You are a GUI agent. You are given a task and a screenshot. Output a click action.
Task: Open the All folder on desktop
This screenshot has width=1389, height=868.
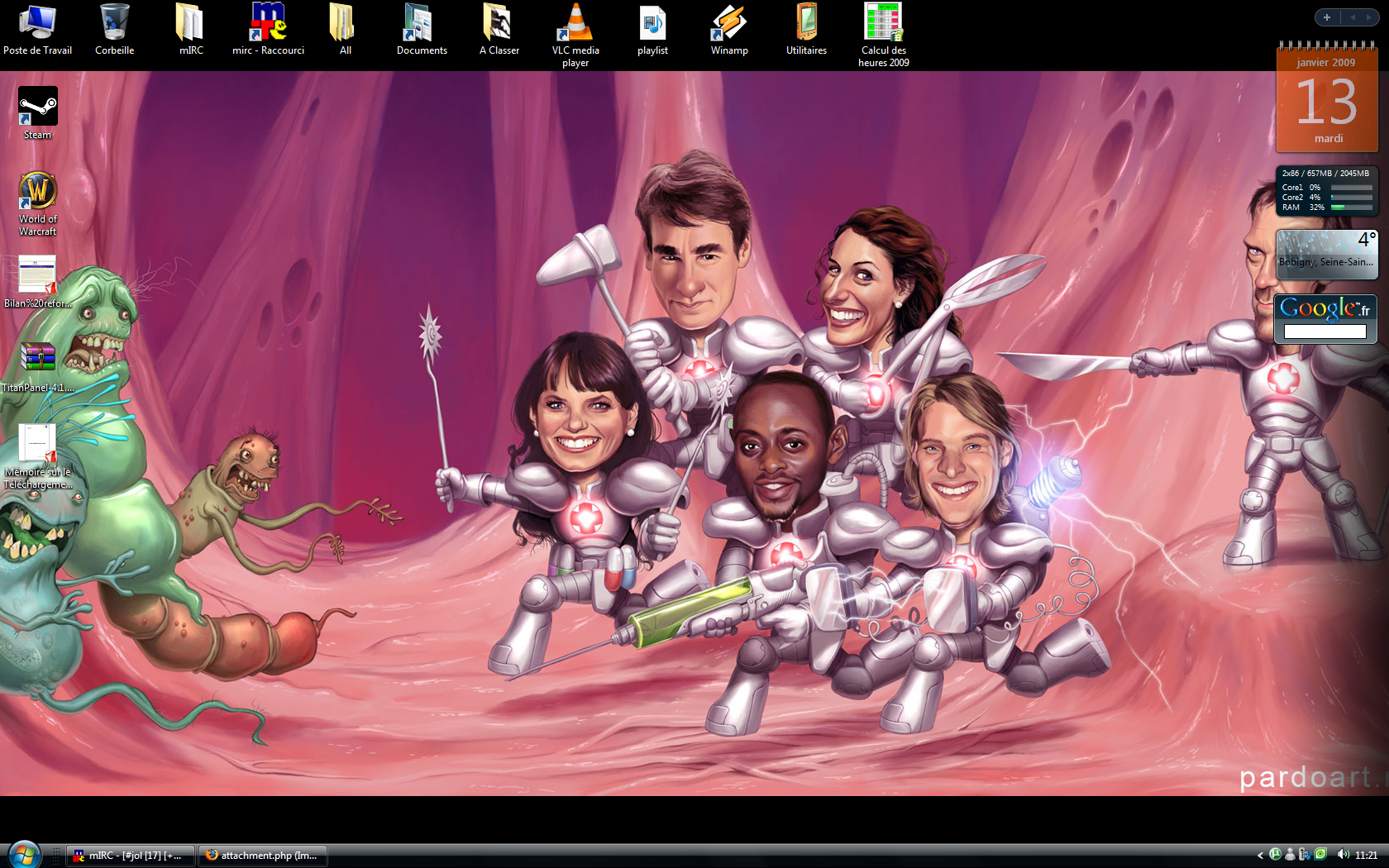pyautogui.click(x=345, y=29)
